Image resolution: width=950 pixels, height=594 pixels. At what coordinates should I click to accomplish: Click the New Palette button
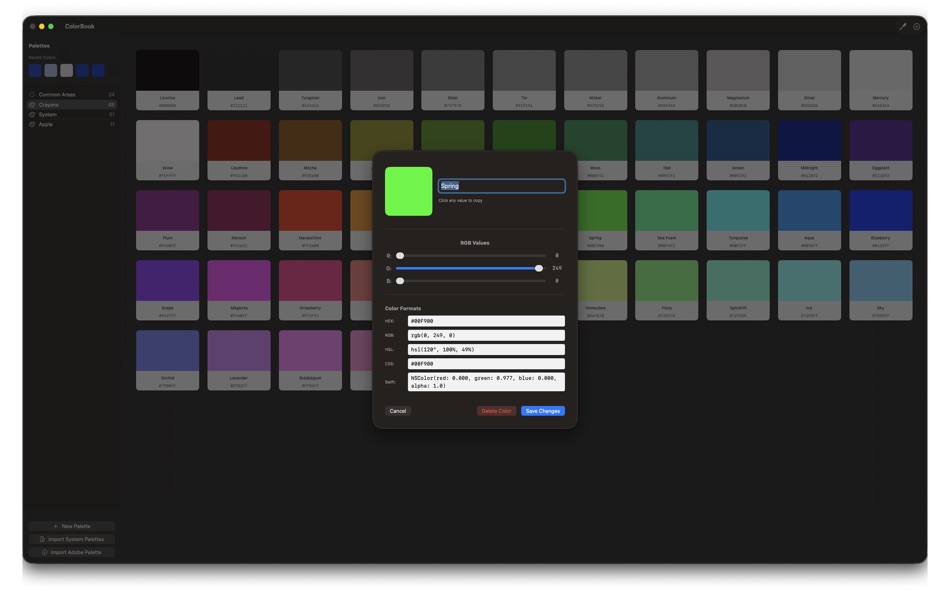pyautogui.click(x=70, y=525)
